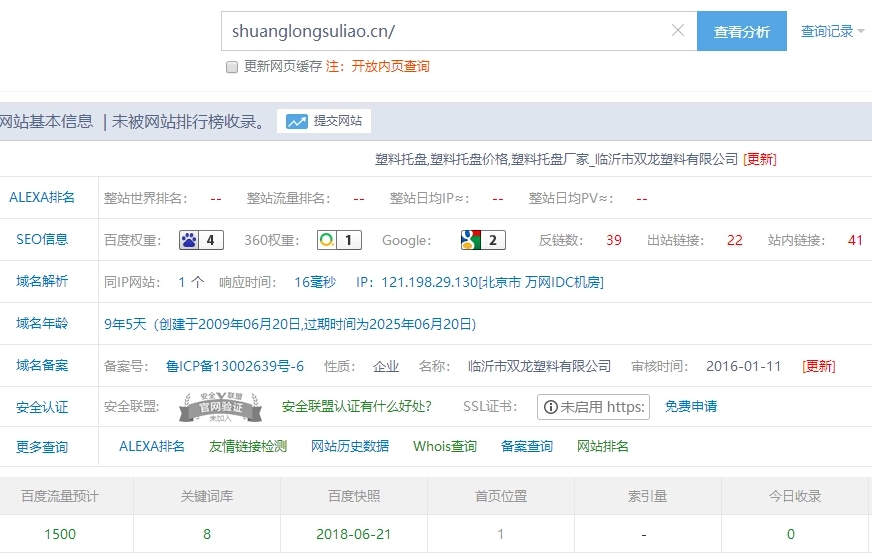Open the 开放内页查询 link

[389, 67]
